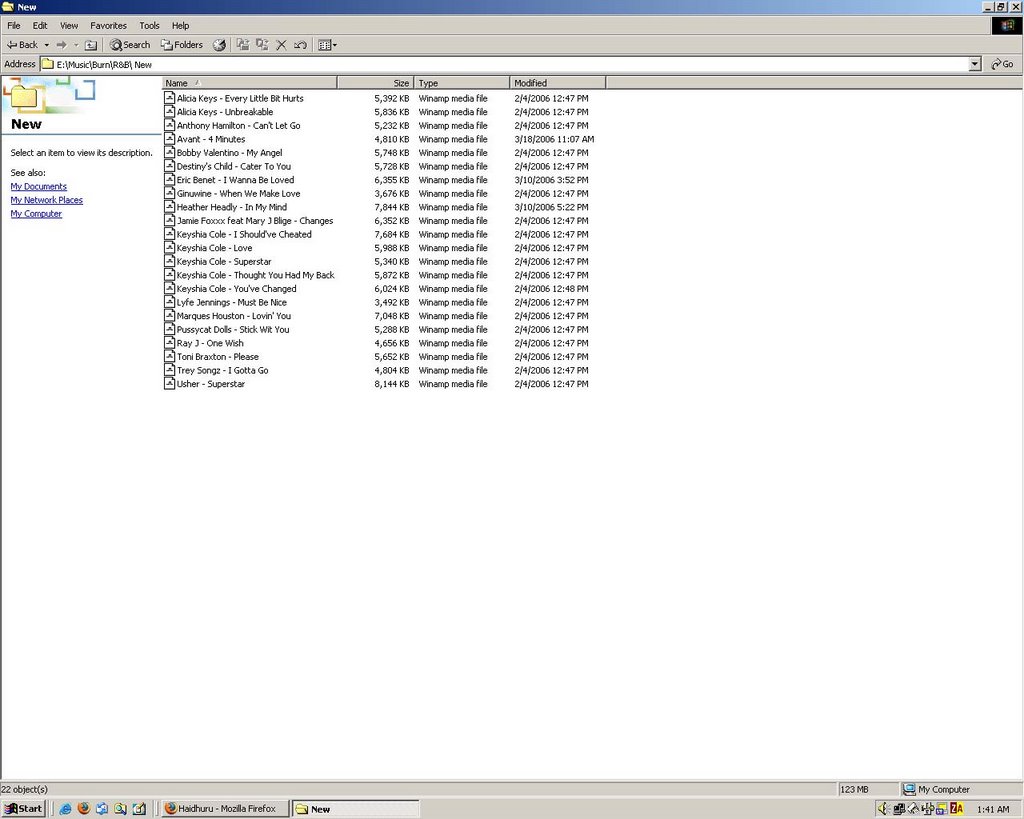Select Eric Benet - I Wanna Be Loved

coord(235,180)
